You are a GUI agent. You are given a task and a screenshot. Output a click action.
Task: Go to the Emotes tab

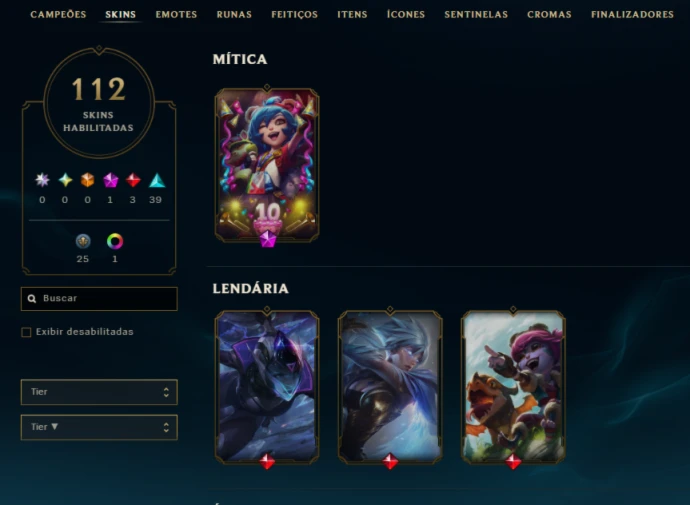coord(176,15)
